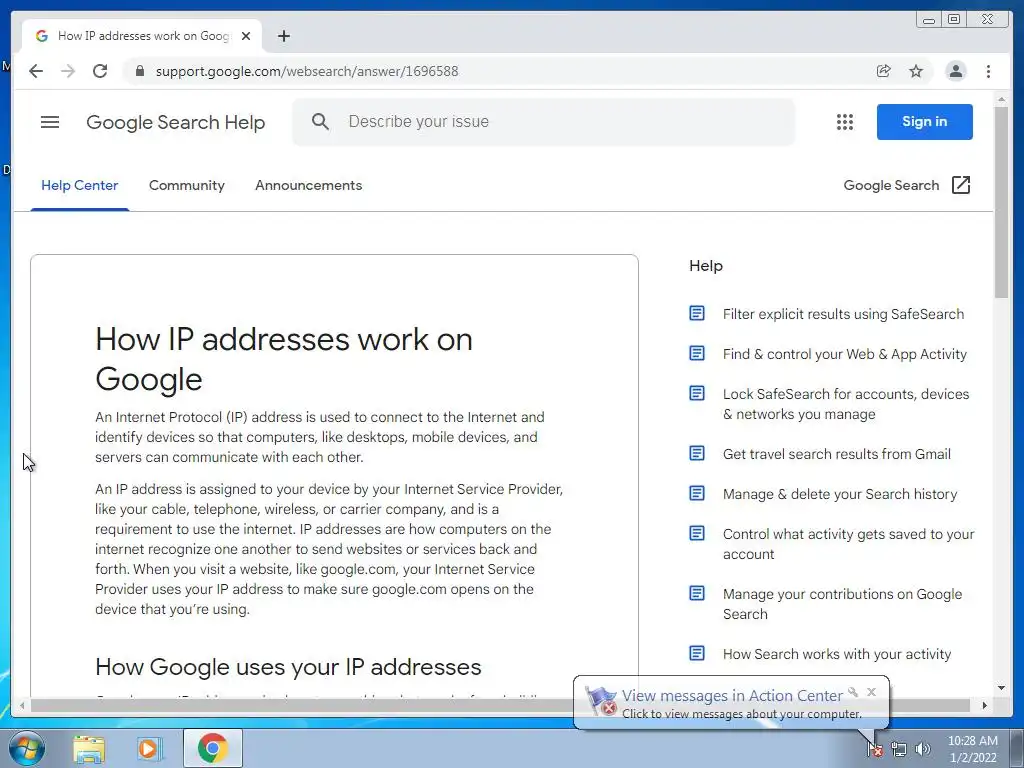Open the hamburger main menu
1024x768 pixels.
click(x=50, y=122)
